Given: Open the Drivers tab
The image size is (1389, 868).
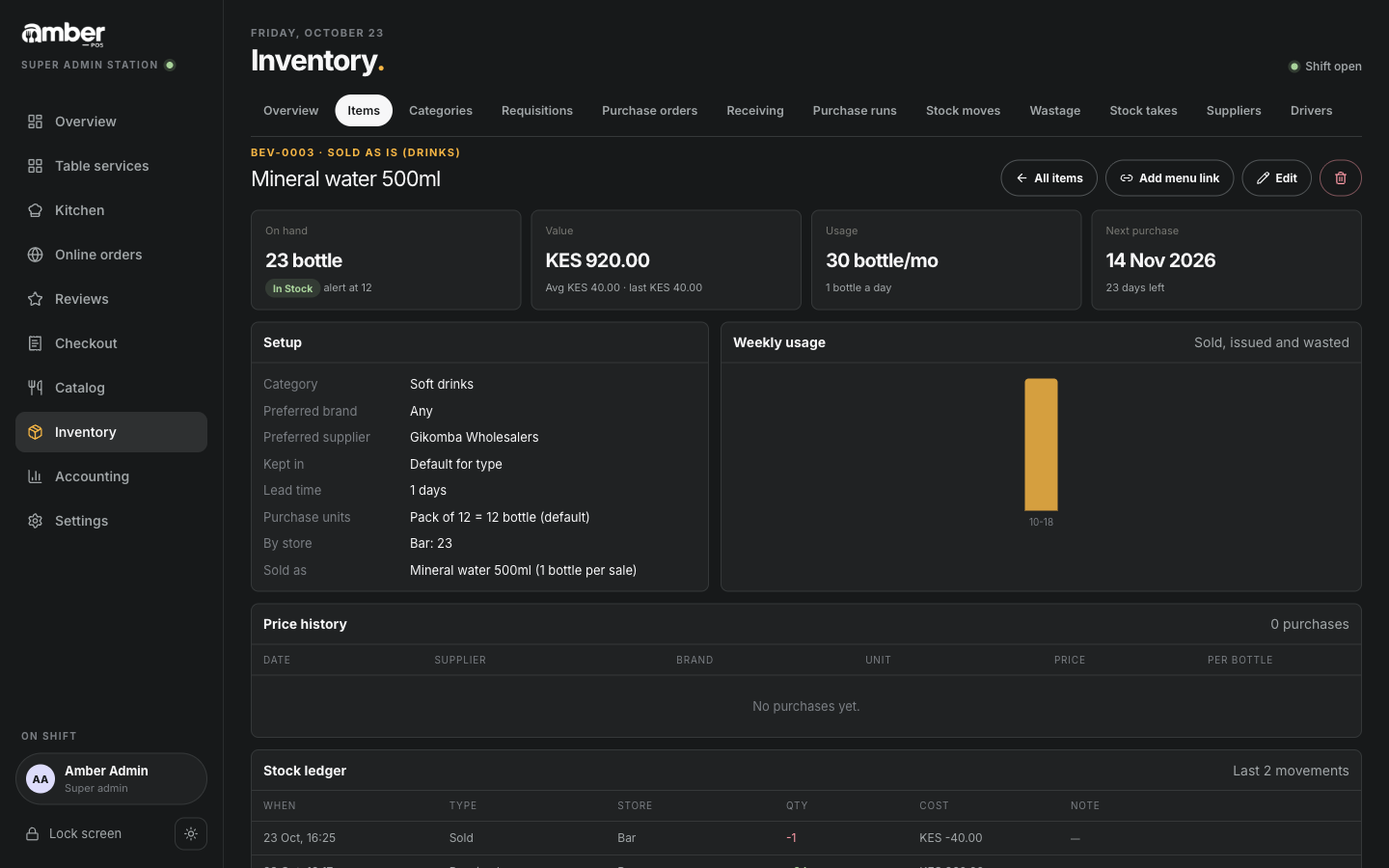Looking at the screenshot, I should pos(1311,111).
